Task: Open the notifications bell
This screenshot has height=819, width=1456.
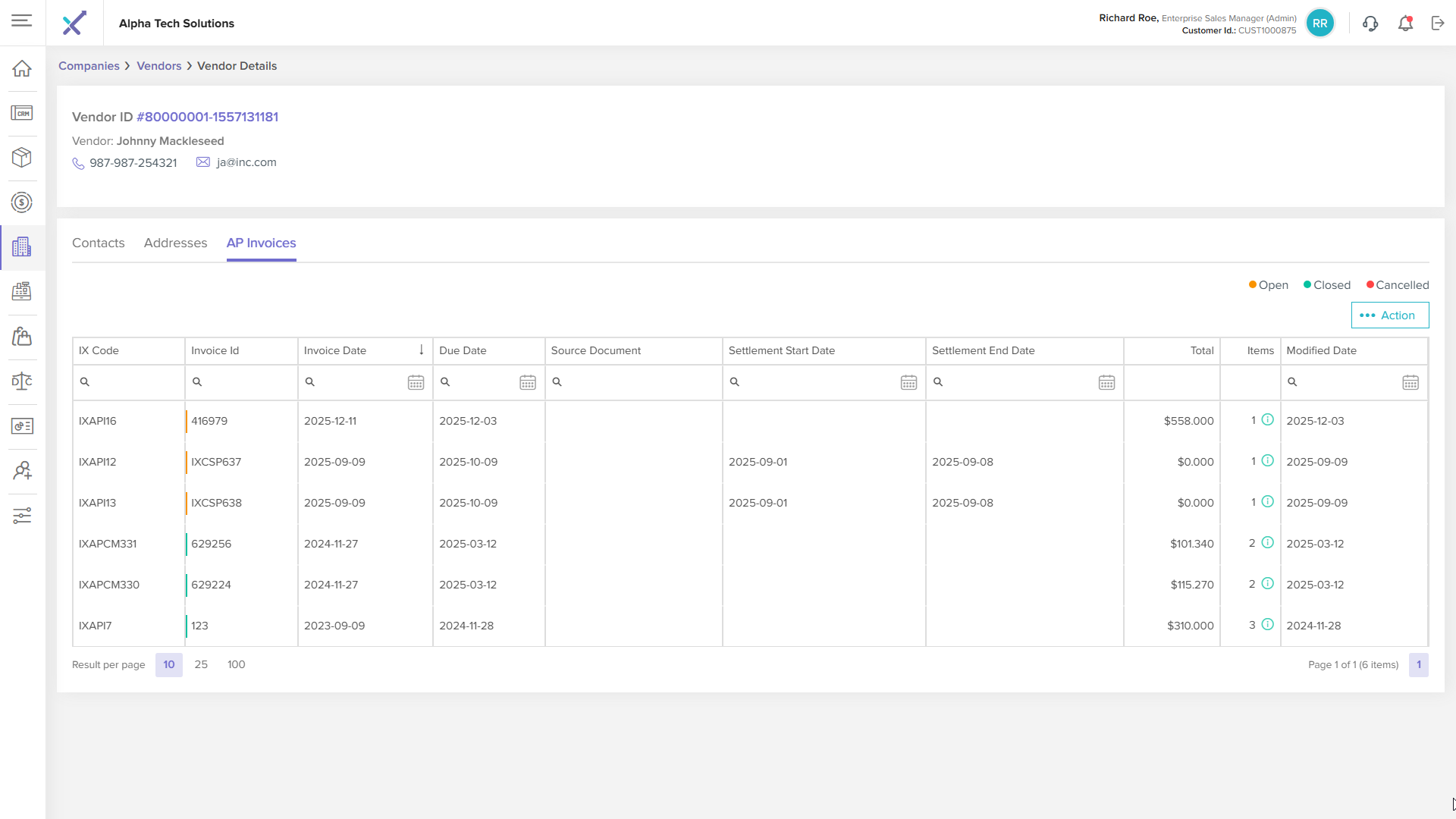Action: (x=1405, y=24)
